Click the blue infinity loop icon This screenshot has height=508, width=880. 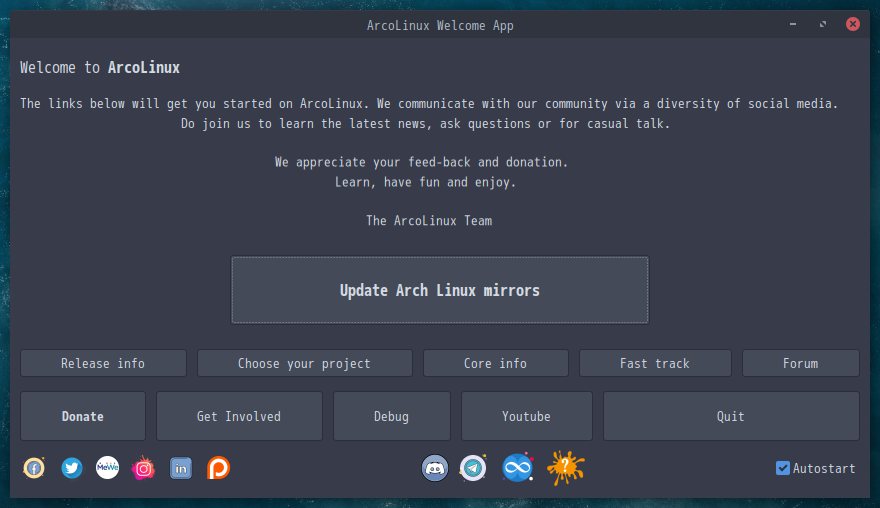coord(517,467)
